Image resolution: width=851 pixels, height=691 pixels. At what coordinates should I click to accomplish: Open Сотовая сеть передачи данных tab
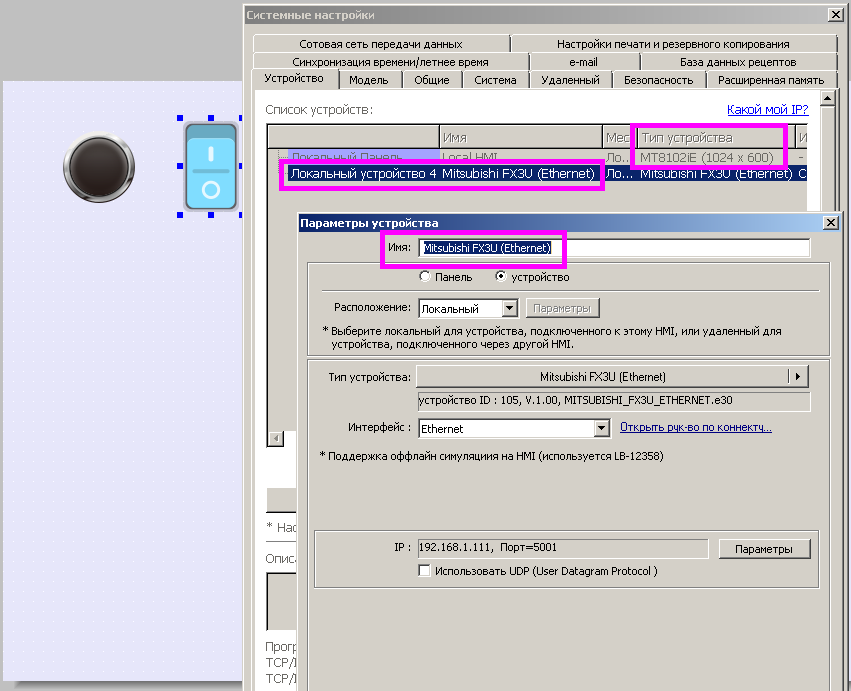381,44
